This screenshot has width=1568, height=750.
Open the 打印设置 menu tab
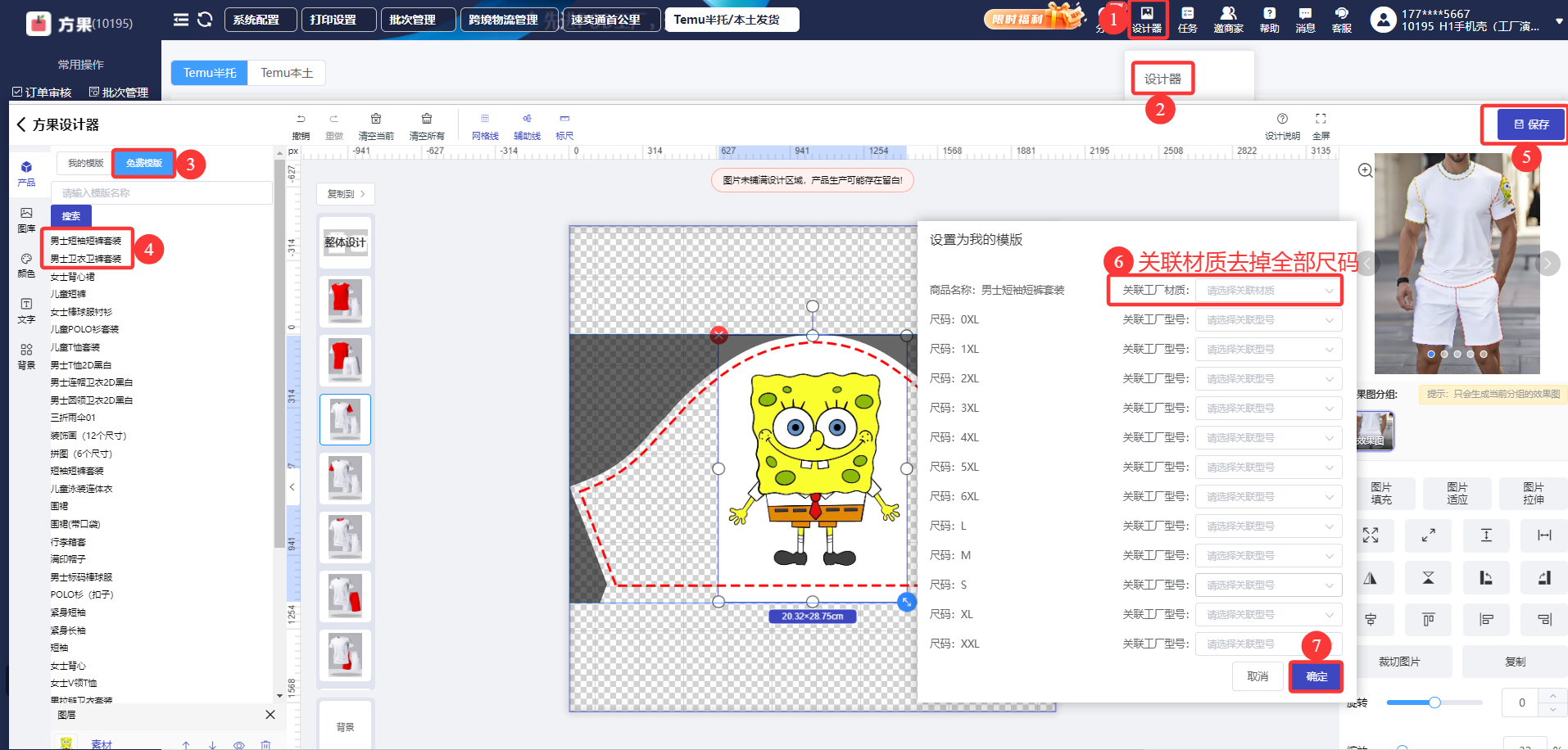pyautogui.click(x=338, y=20)
